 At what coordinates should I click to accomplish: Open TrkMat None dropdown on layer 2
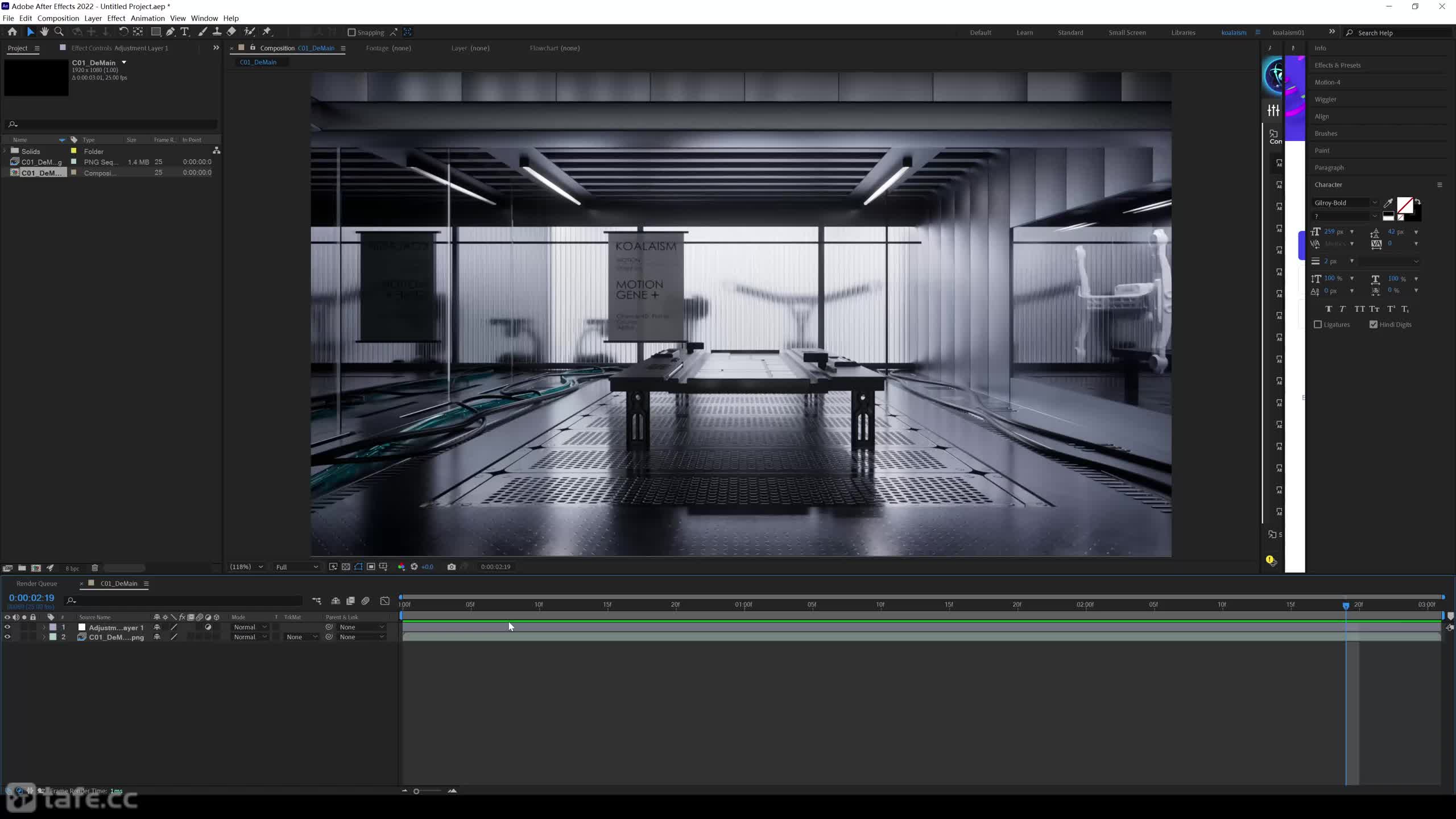pos(301,637)
